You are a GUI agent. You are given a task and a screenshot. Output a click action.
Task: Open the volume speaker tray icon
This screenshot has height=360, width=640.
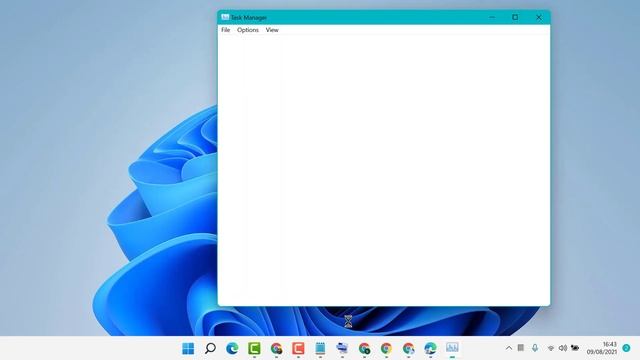pyautogui.click(x=562, y=348)
